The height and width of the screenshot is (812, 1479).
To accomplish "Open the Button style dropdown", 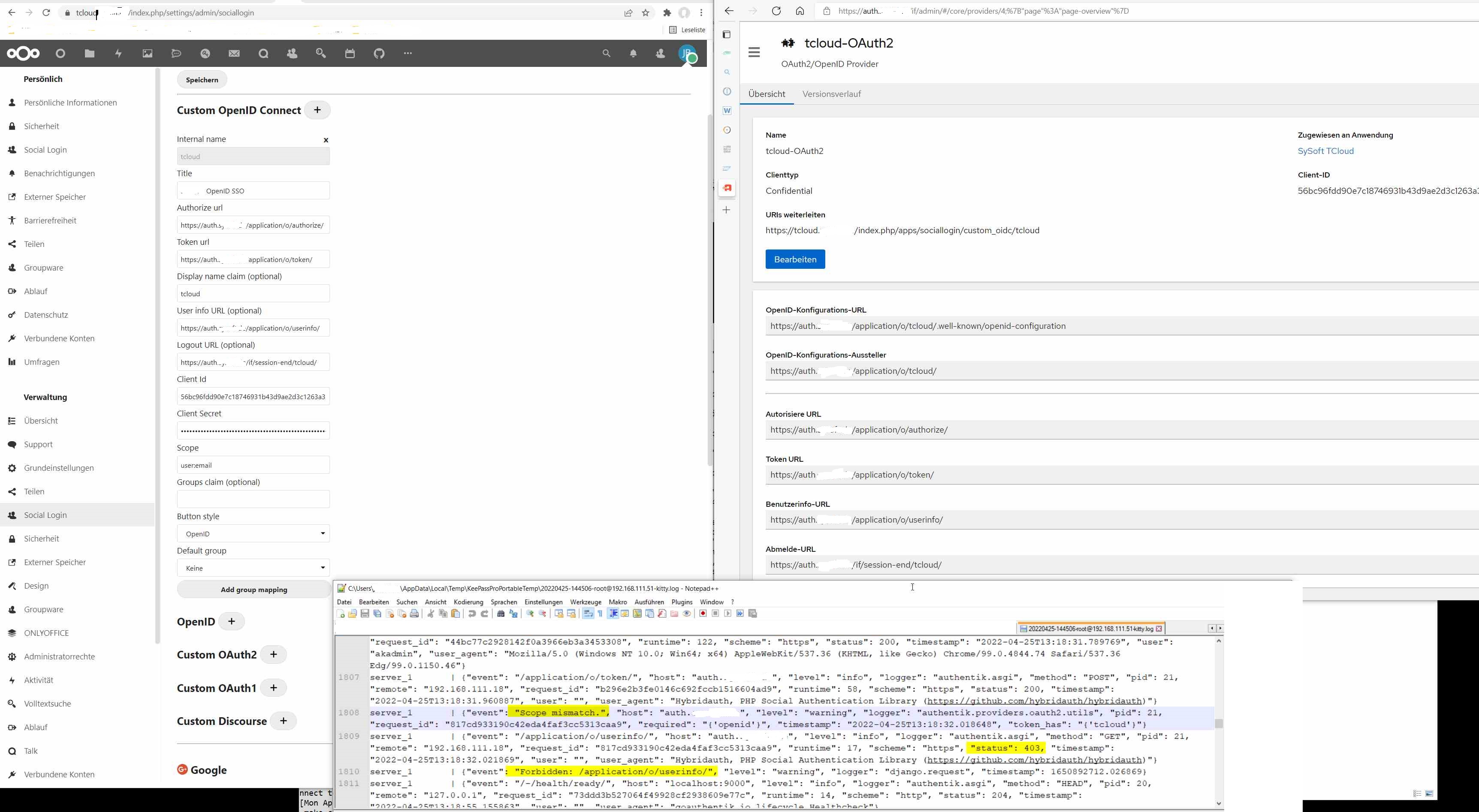I will pos(253,534).
